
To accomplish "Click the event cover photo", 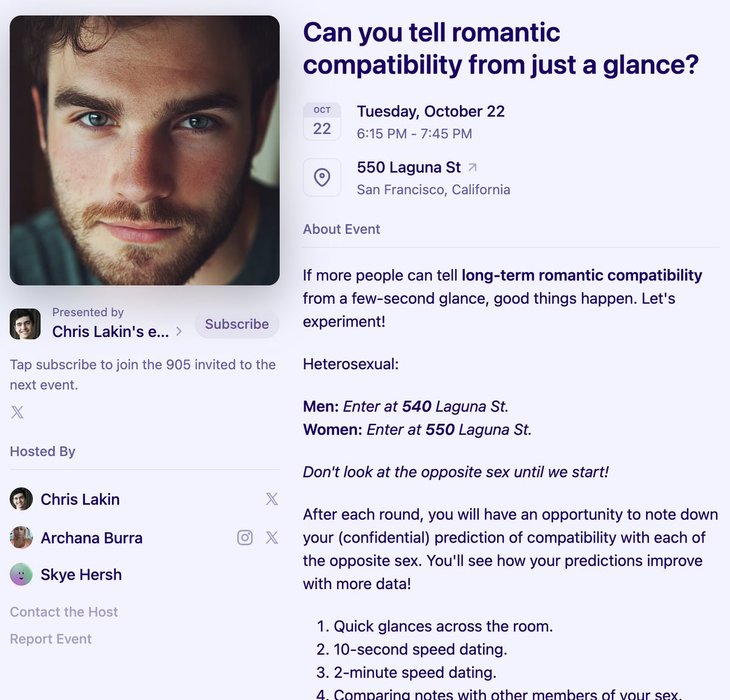I will [x=145, y=150].
